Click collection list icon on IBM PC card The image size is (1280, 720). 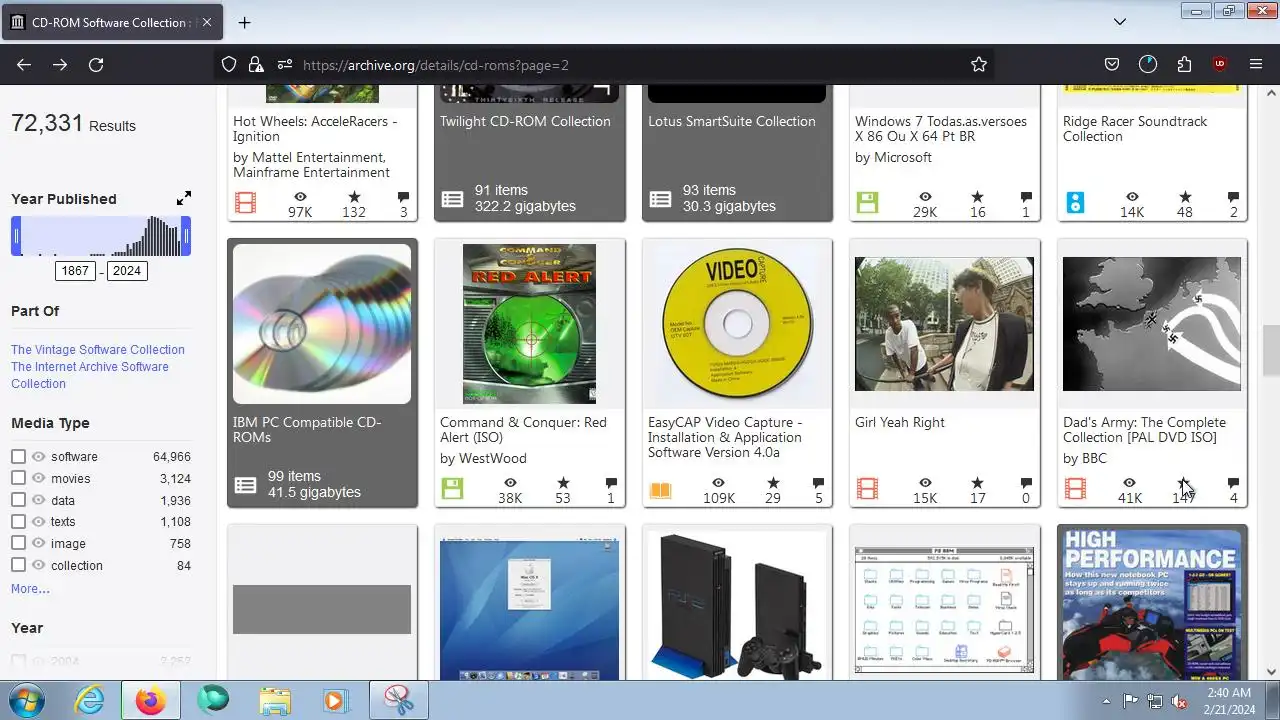245,485
